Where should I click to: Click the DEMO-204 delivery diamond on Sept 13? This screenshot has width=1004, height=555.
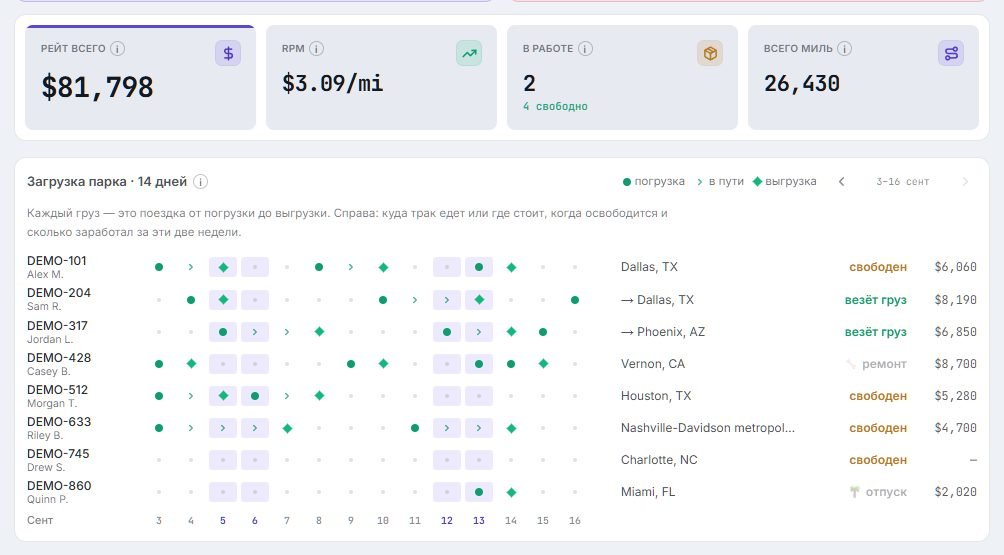(x=479, y=300)
